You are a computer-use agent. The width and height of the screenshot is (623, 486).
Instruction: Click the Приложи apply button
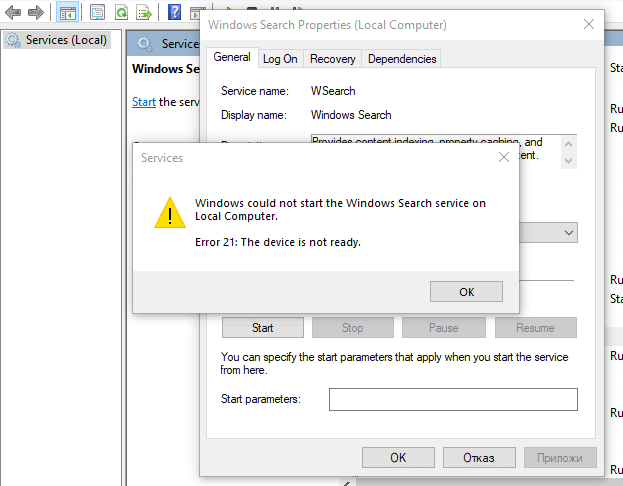tap(560, 457)
